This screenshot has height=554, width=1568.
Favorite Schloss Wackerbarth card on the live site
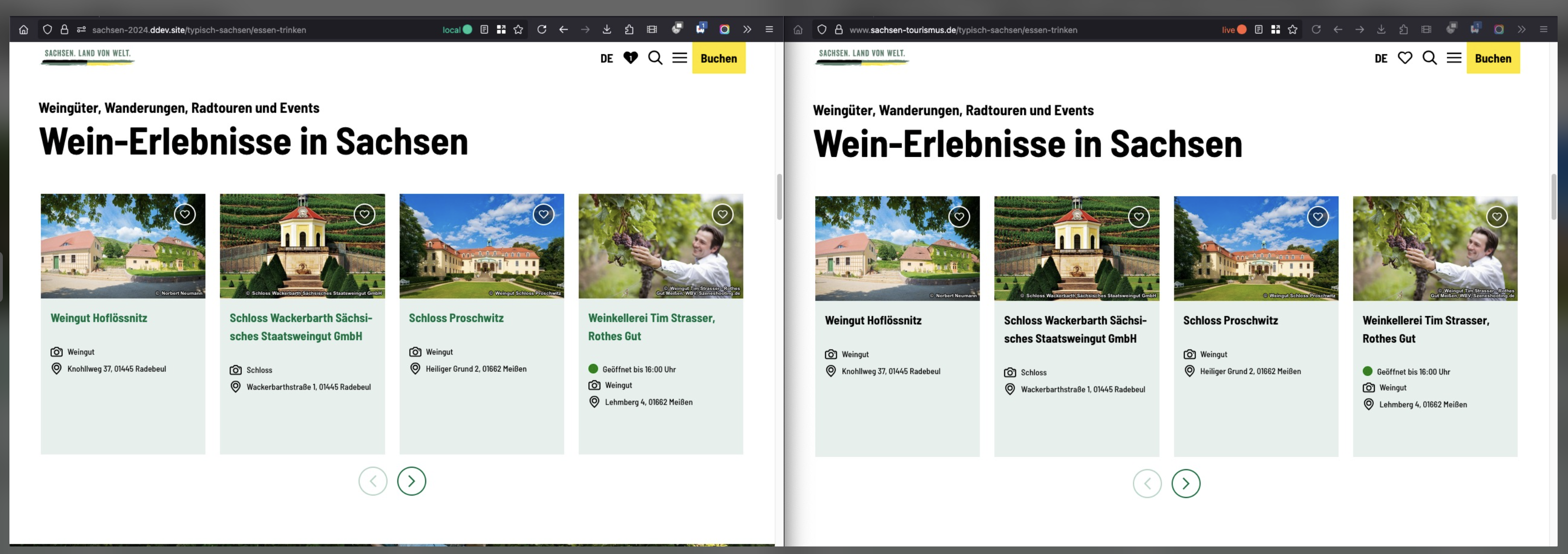point(1139,217)
